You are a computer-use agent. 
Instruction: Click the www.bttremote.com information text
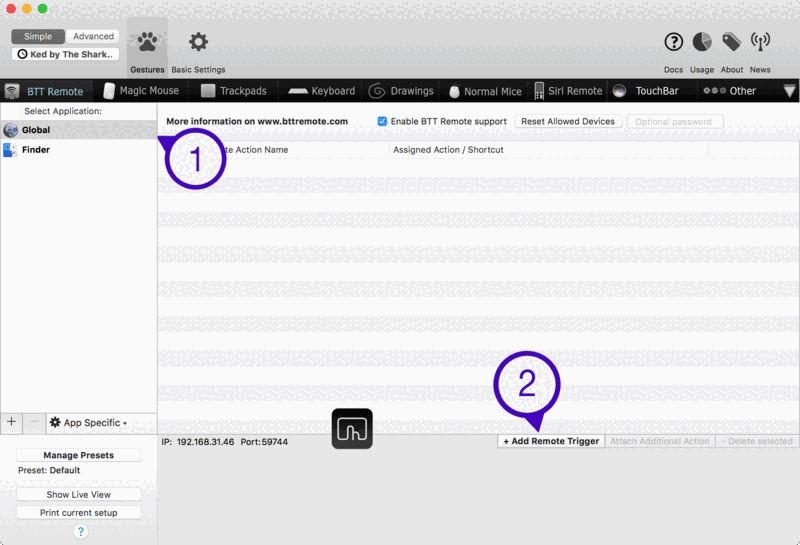coord(257,121)
